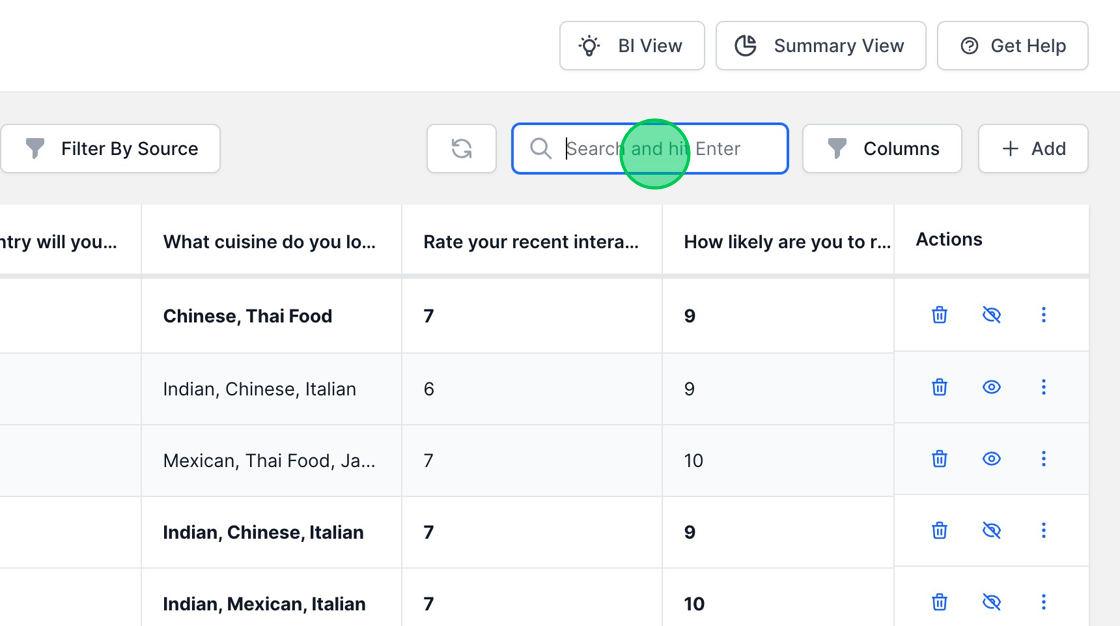
Task: Open the three-dot menu for the last row
Action: [x=1043, y=601]
